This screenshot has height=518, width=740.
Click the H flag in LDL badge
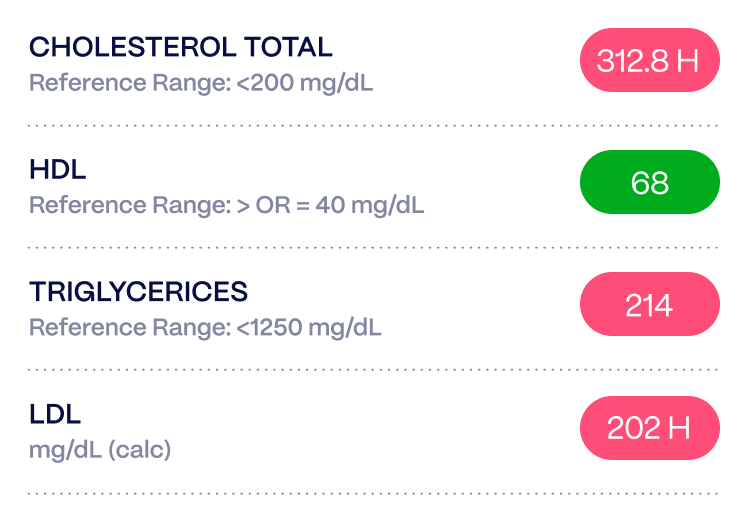pos(680,428)
